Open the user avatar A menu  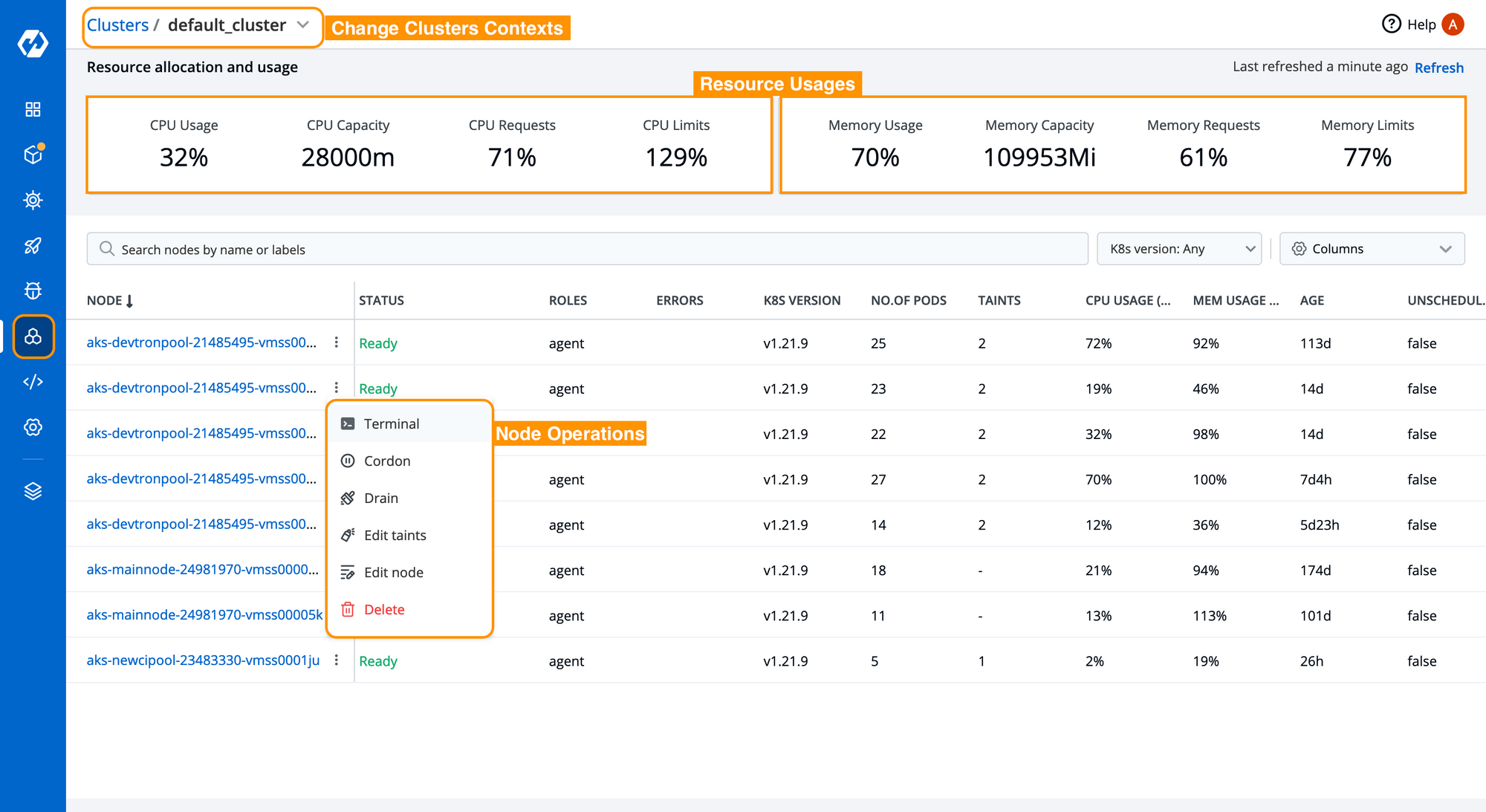[x=1453, y=25]
